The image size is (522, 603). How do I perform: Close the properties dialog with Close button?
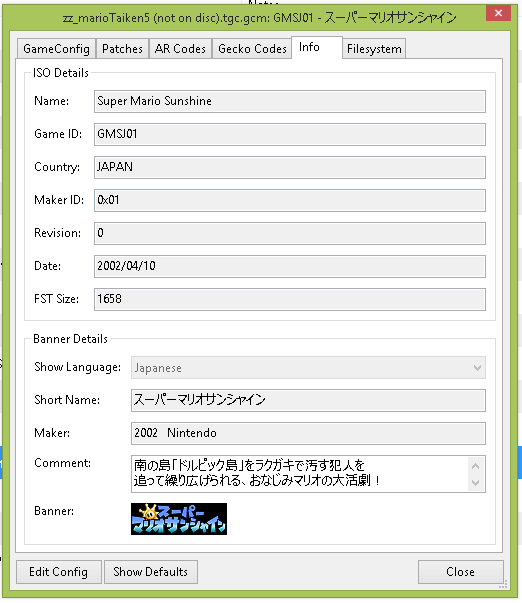pyautogui.click(x=460, y=572)
